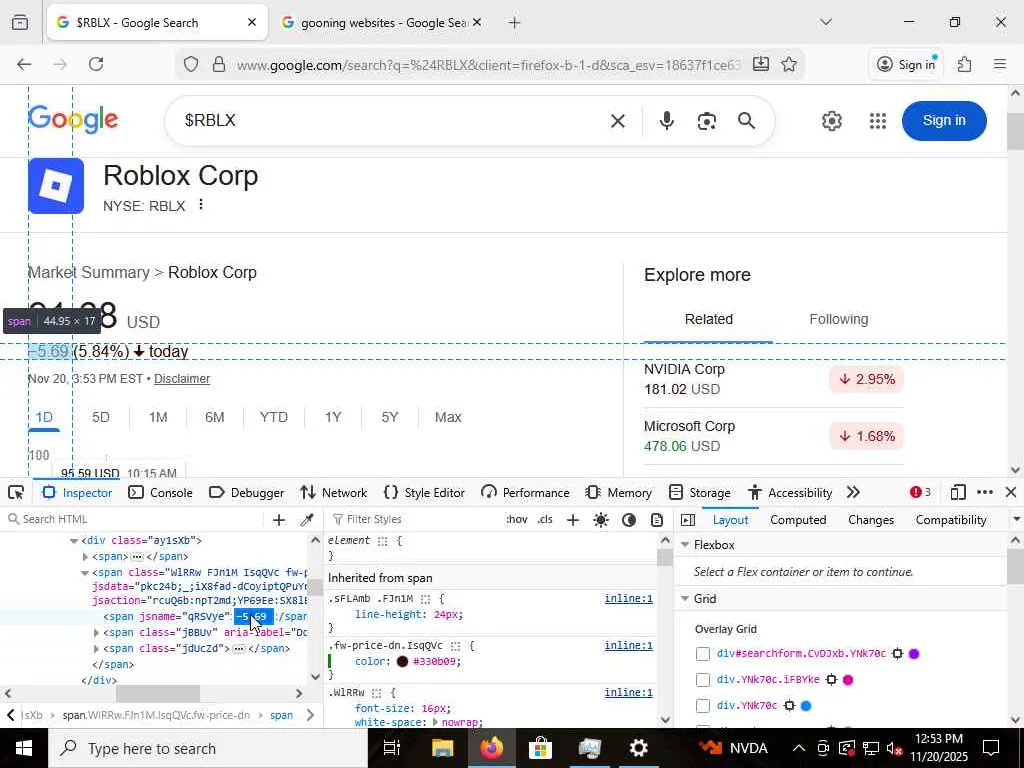
Task: Open Firefox View icon at tab strip
Action: [x=20, y=23]
